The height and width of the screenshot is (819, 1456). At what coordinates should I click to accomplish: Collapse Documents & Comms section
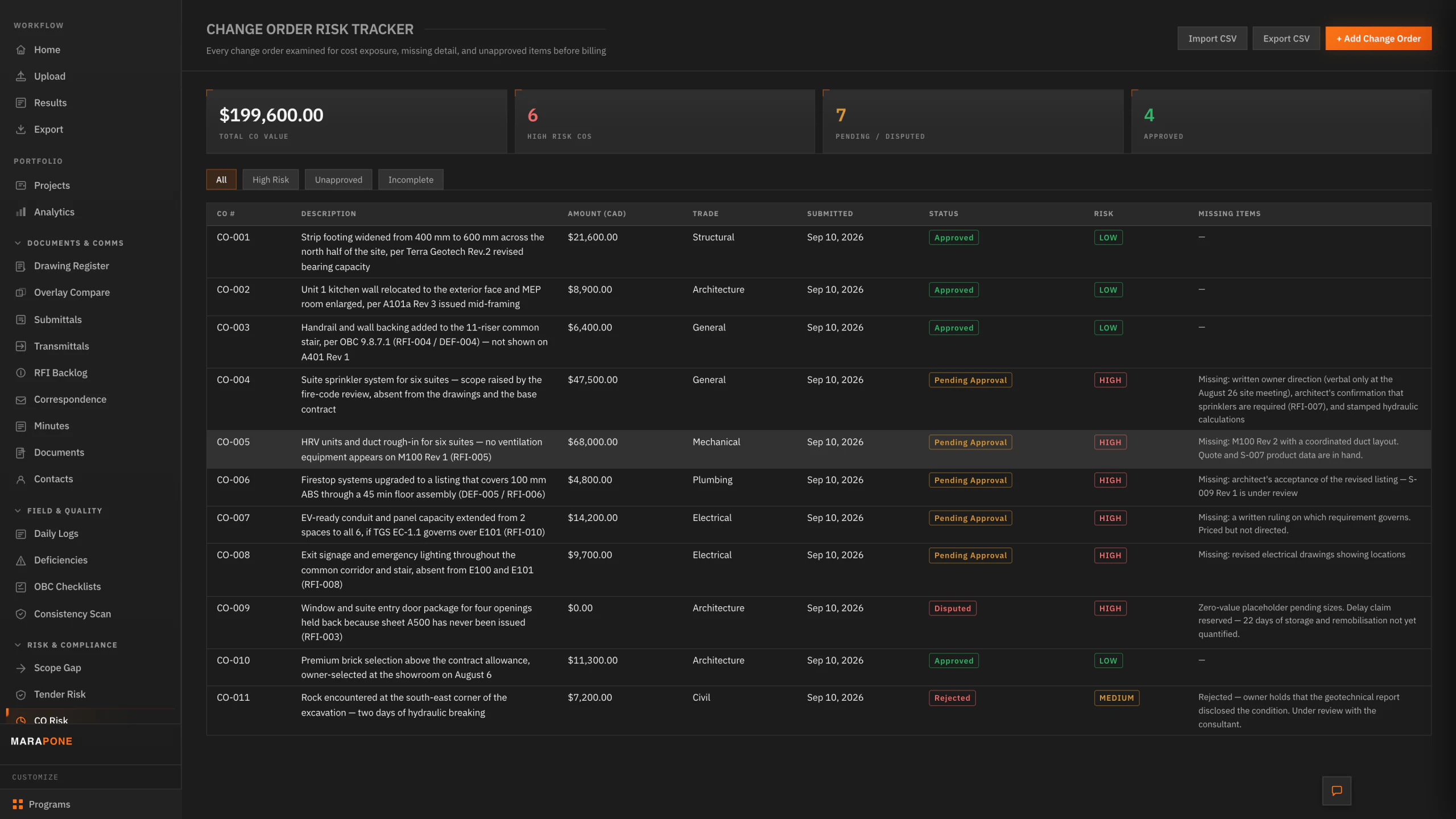68,243
